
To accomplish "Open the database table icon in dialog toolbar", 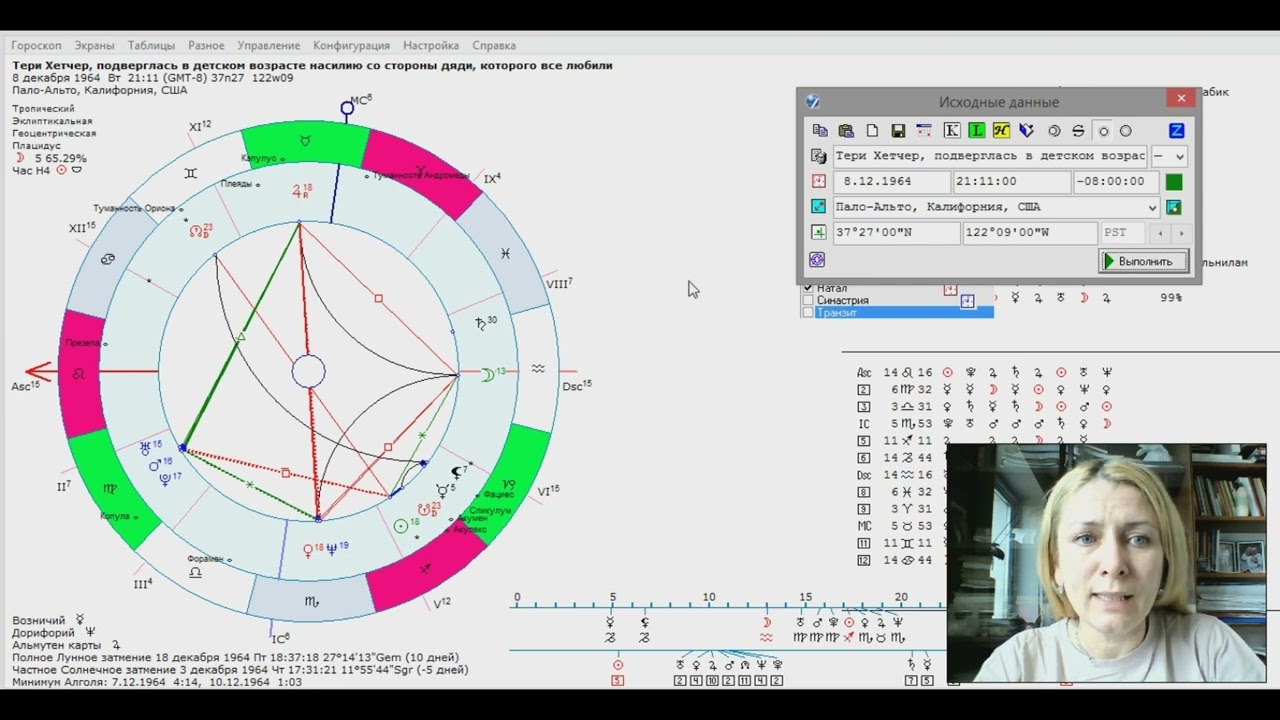I will [x=924, y=131].
